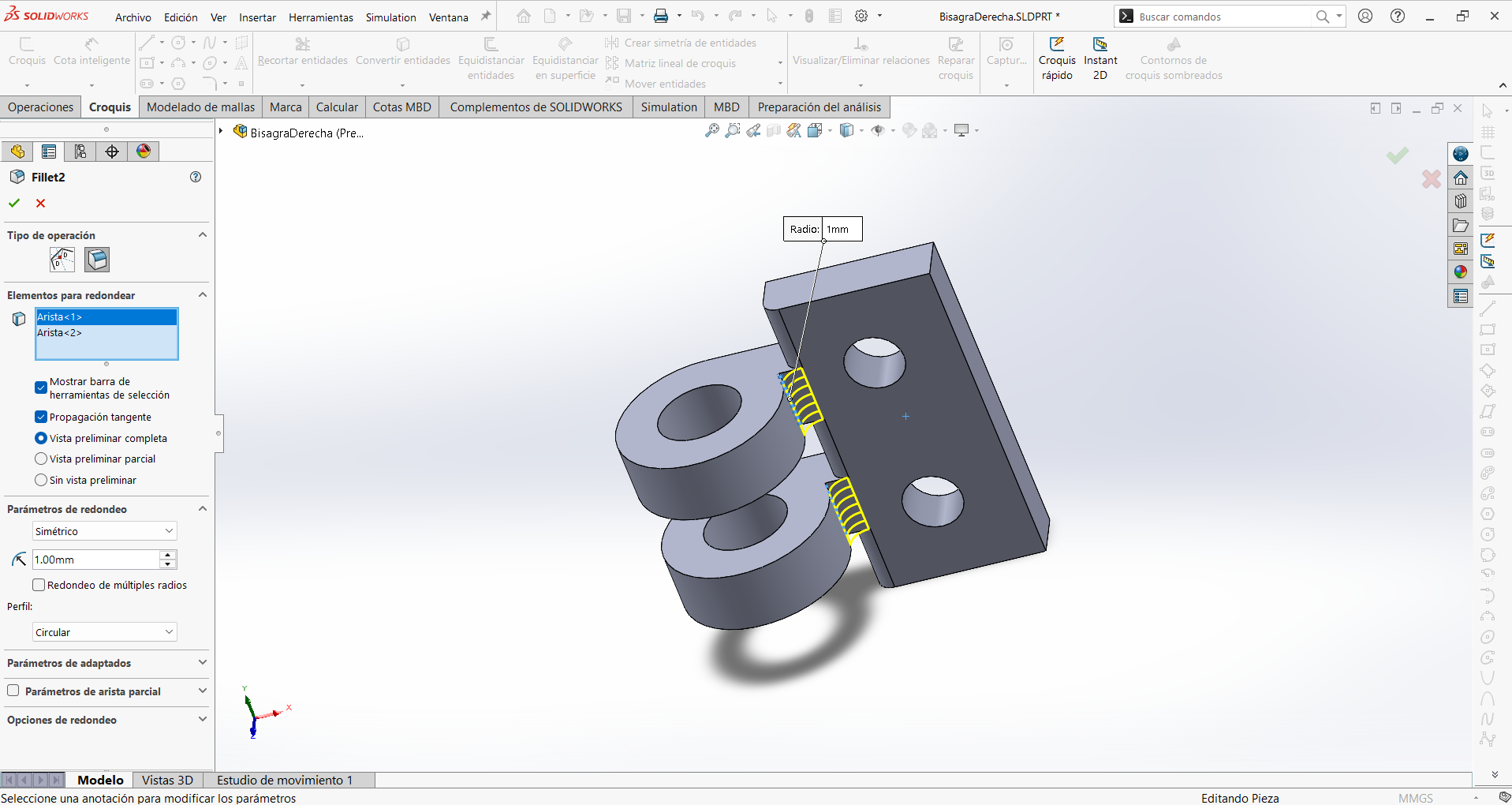The image size is (1512, 805).
Task: Select Arista<2> in the selection list
Action: pyautogui.click(x=106, y=332)
